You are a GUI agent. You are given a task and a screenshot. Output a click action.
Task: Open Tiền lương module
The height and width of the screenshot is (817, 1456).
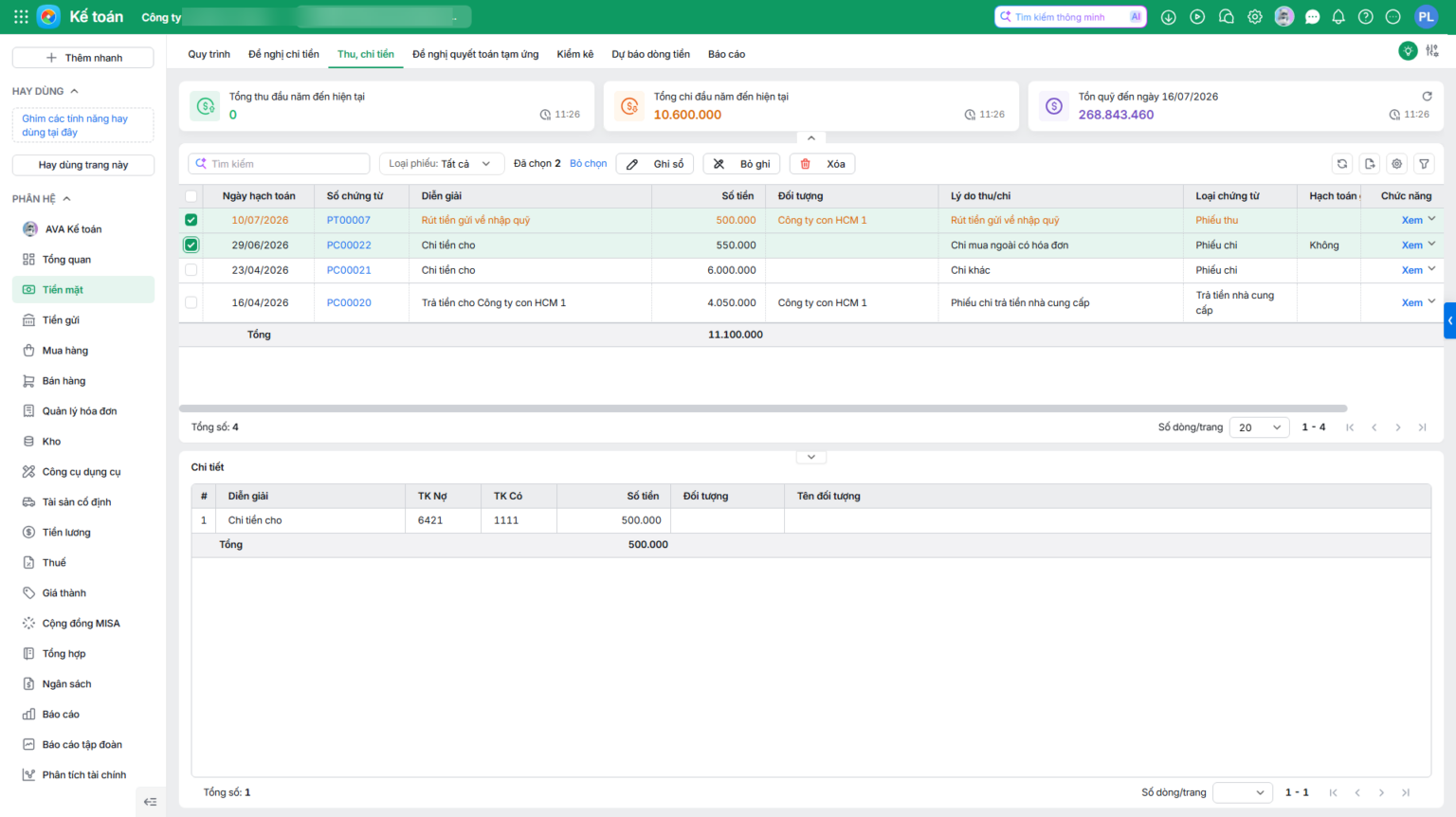[83, 533]
